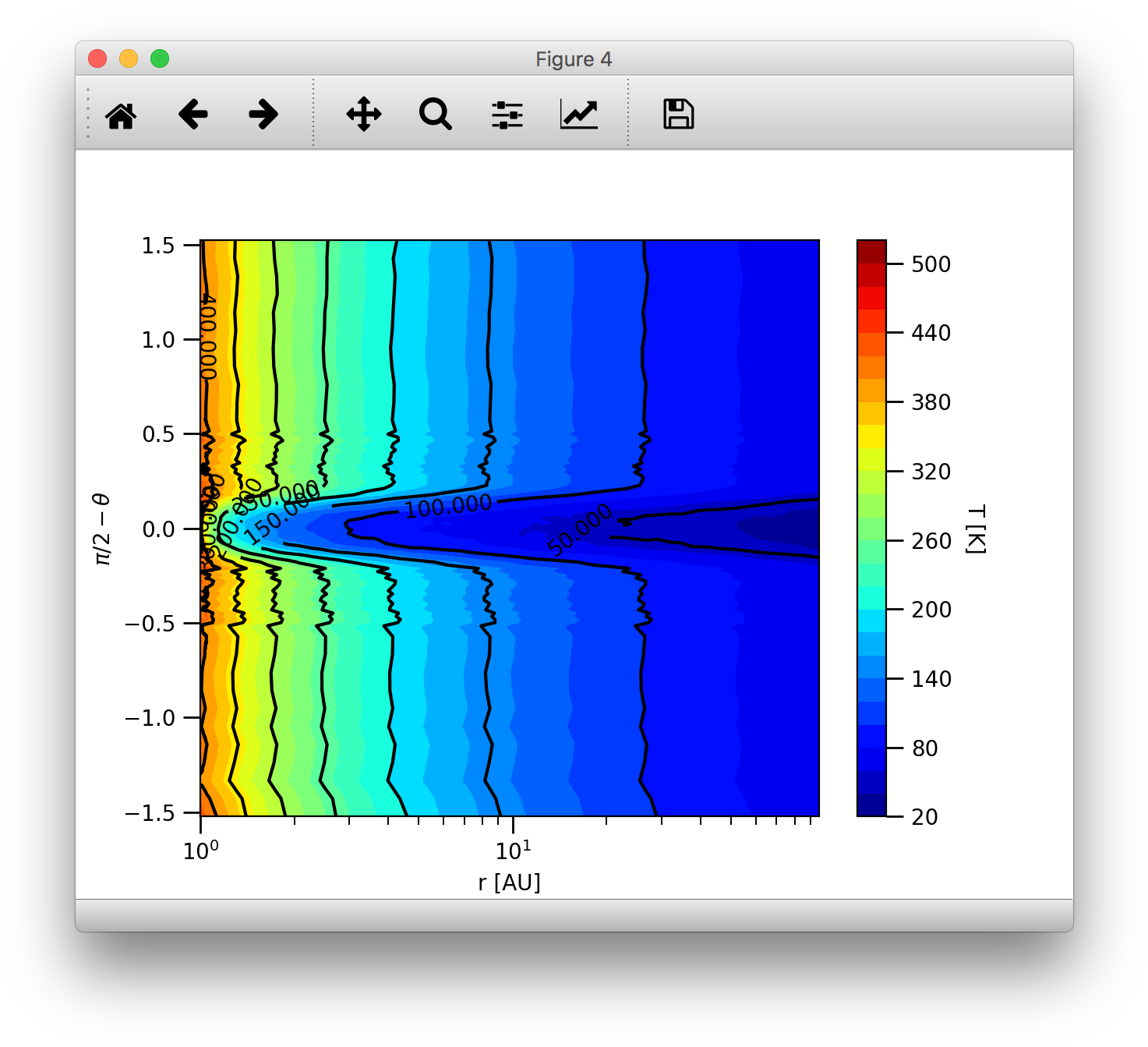Click the 400.000 contour label

coord(208,337)
